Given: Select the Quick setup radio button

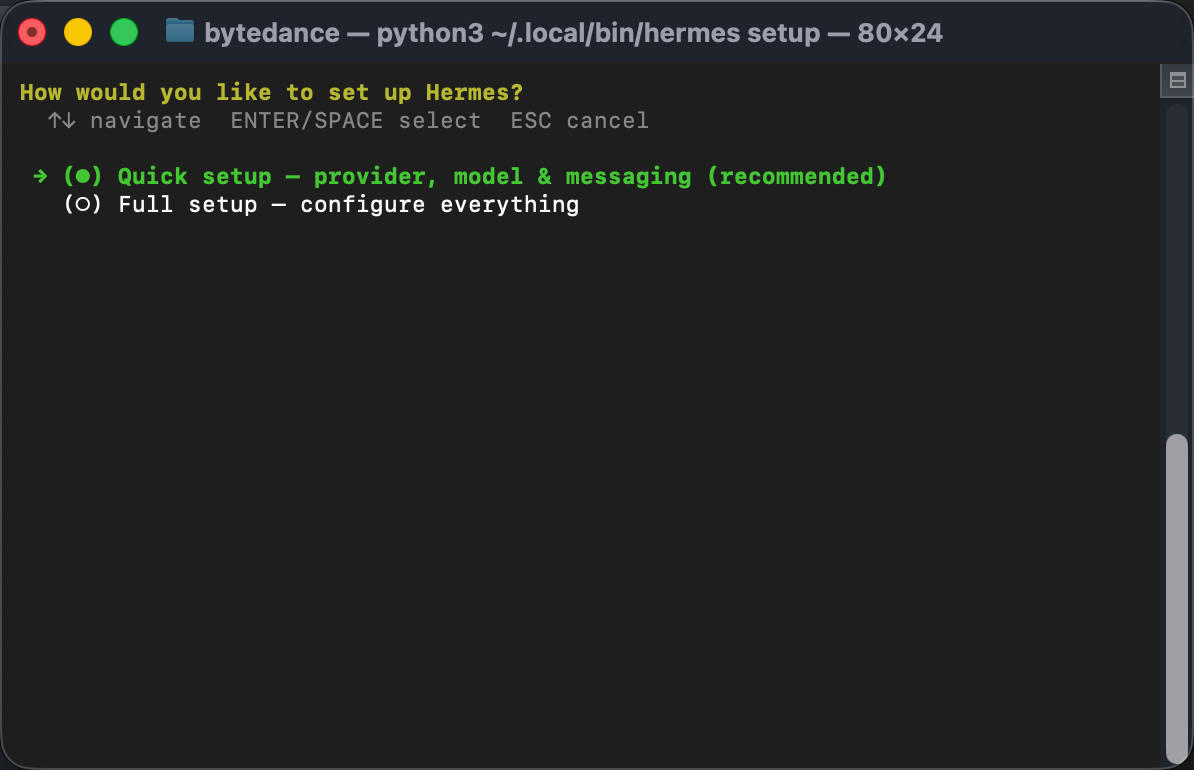Looking at the screenshot, I should [x=83, y=177].
